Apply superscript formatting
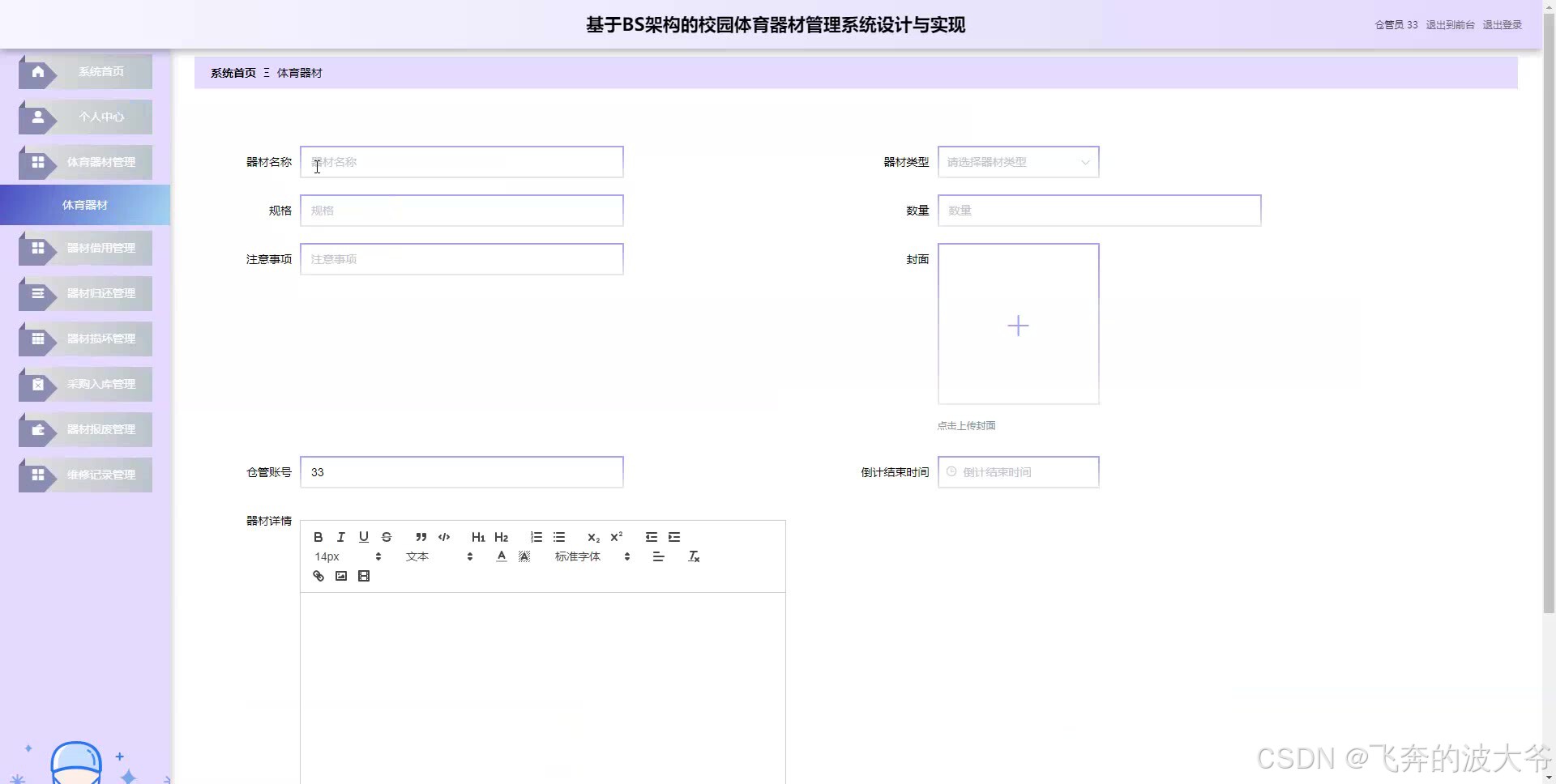 pos(616,537)
